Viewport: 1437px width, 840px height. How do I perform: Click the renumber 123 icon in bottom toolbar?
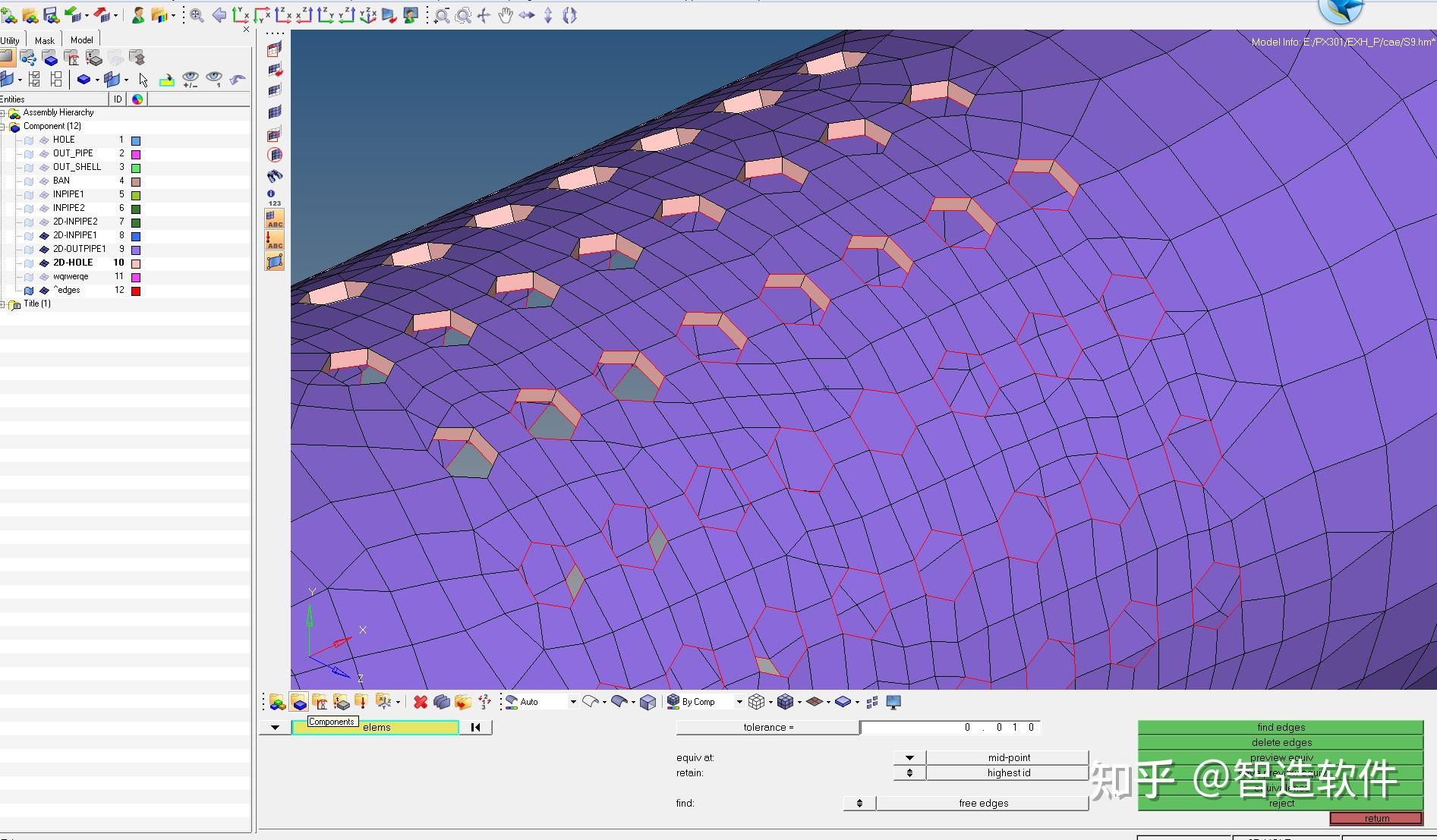pos(484,702)
